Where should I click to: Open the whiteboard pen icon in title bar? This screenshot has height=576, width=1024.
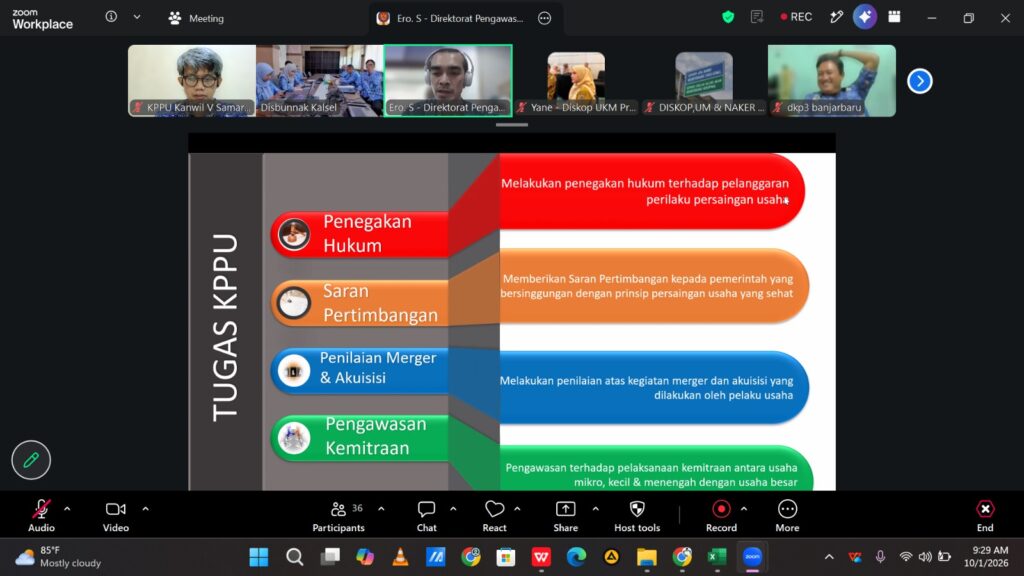tap(837, 18)
